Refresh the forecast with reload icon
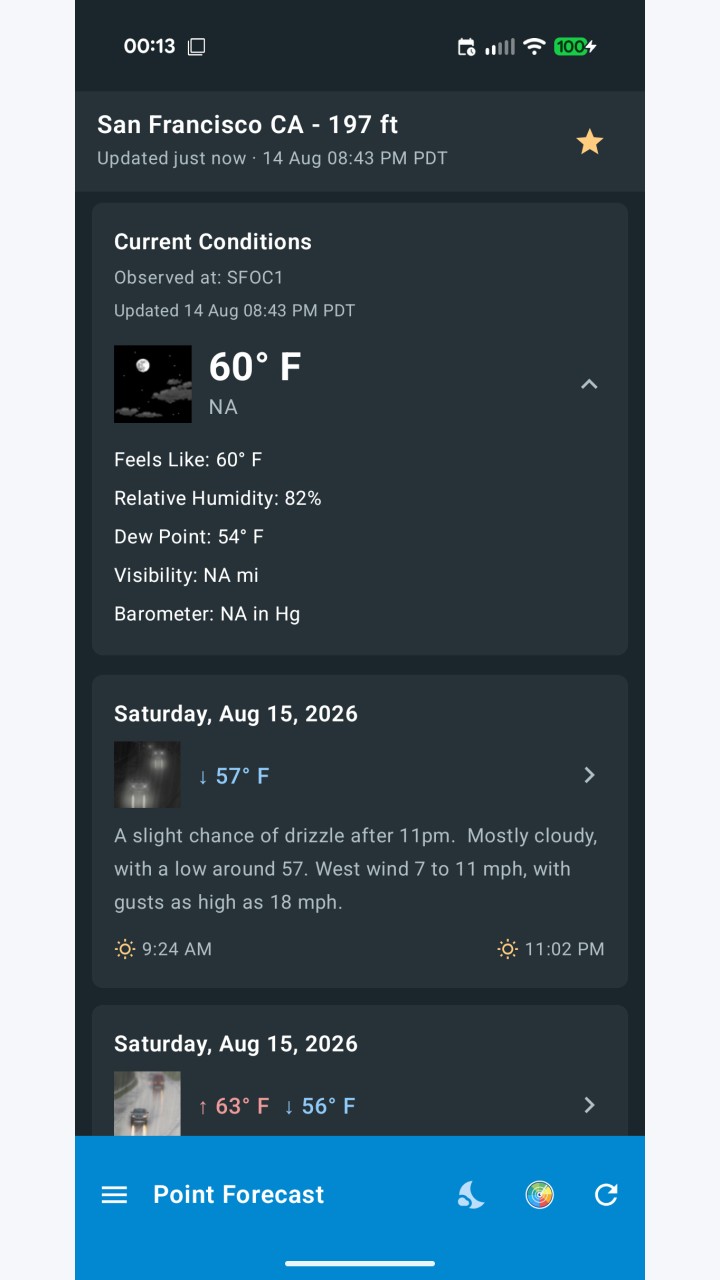Screen dimensions: 720x1280 point(606,1195)
